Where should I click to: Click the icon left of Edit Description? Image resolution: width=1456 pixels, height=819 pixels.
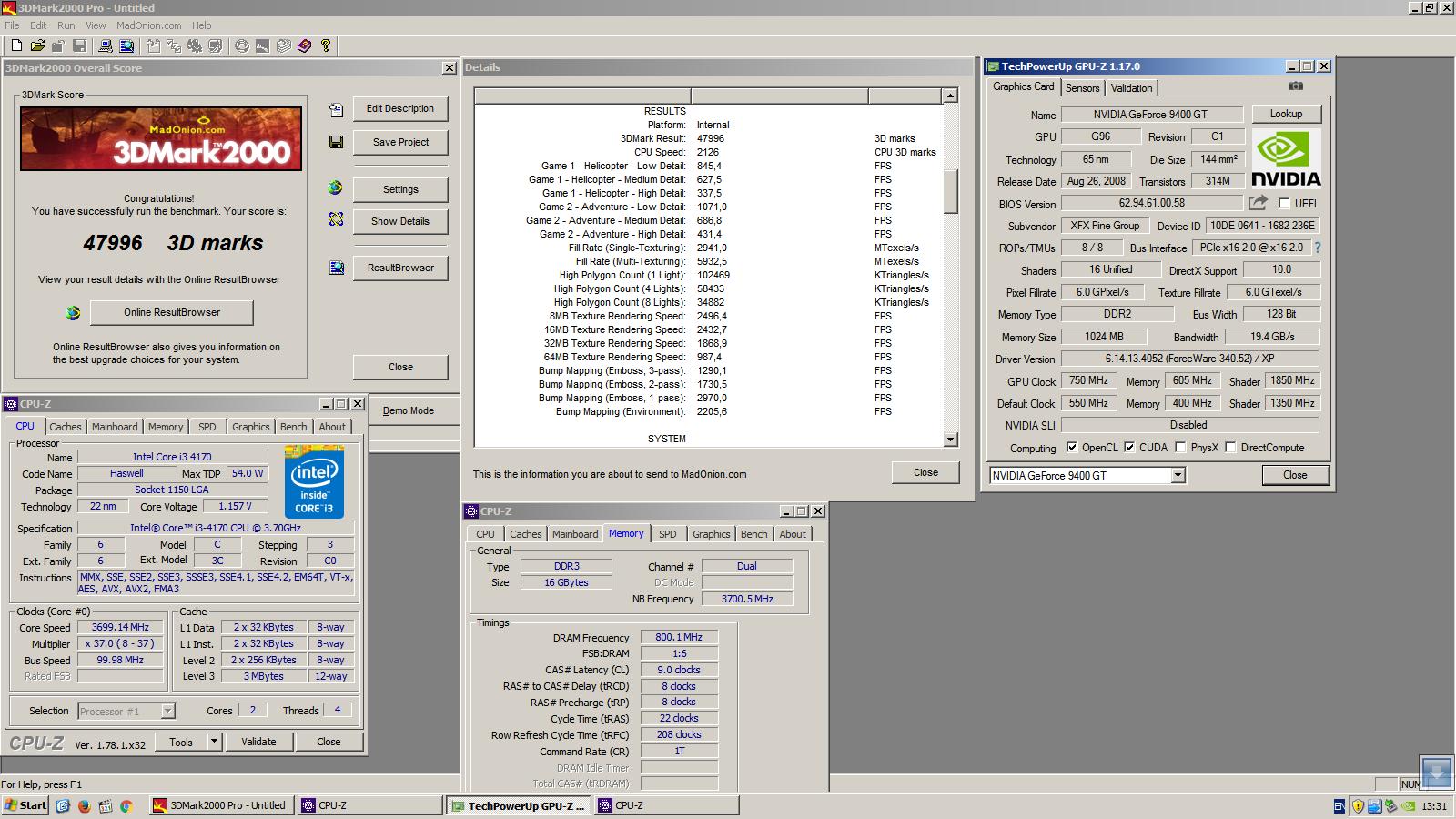[336, 110]
